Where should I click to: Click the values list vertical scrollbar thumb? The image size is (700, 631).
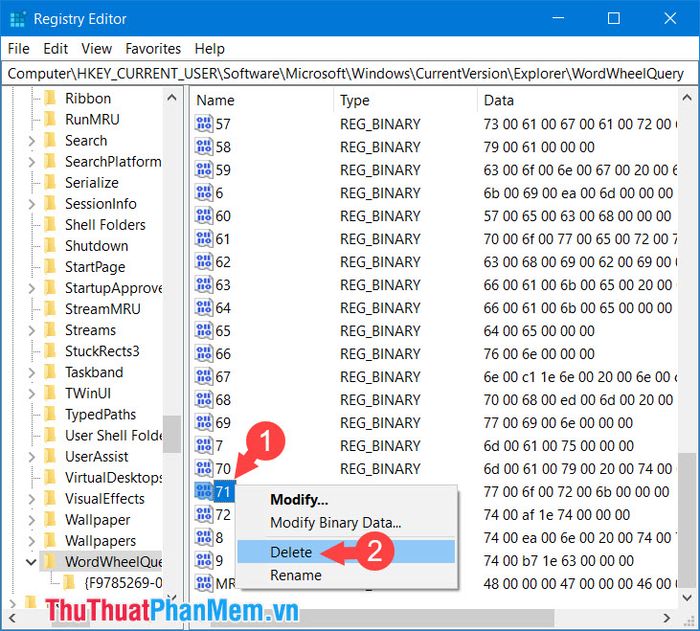(x=687, y=518)
